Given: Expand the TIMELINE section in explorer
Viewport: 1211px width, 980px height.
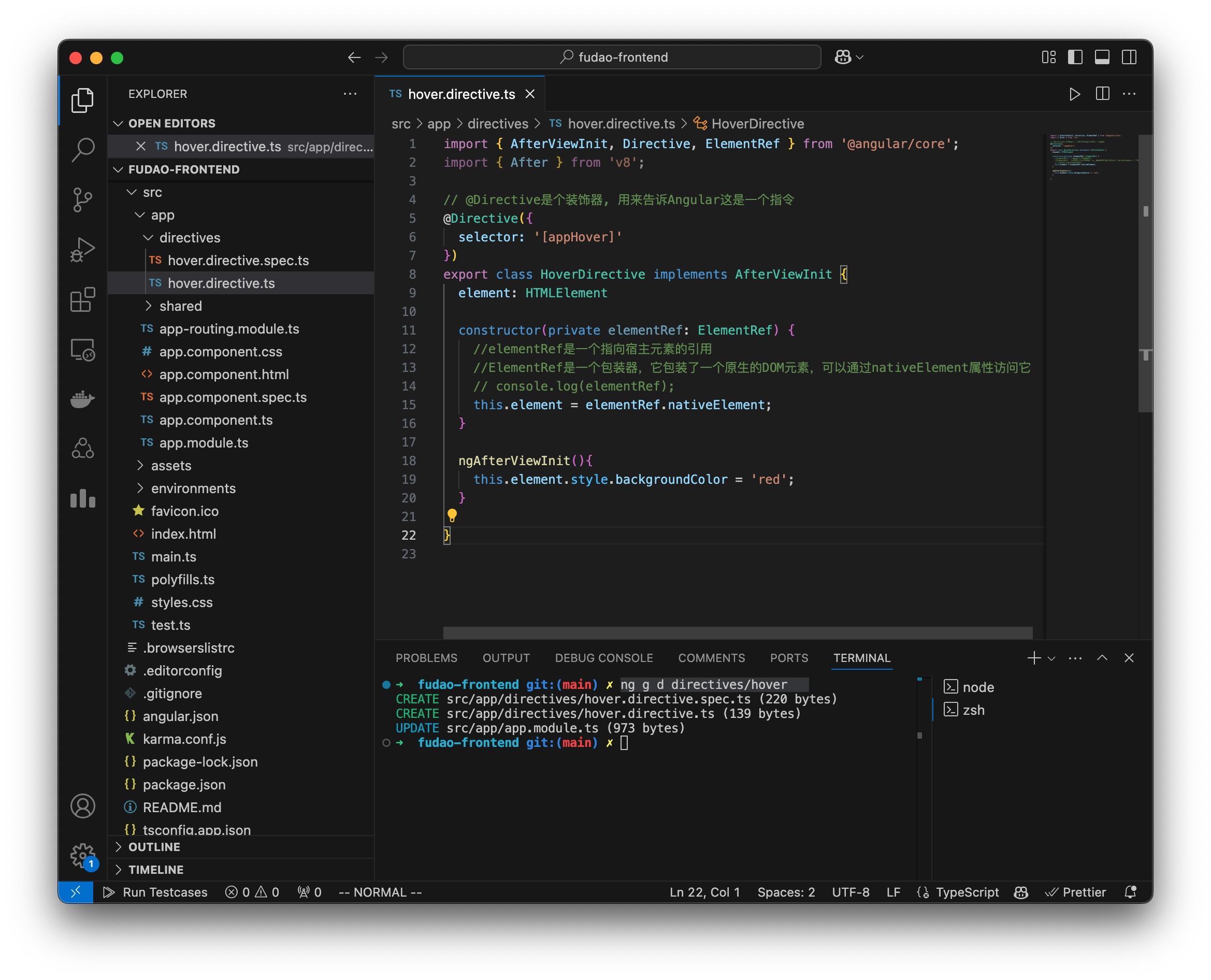Looking at the screenshot, I should tap(154, 869).
